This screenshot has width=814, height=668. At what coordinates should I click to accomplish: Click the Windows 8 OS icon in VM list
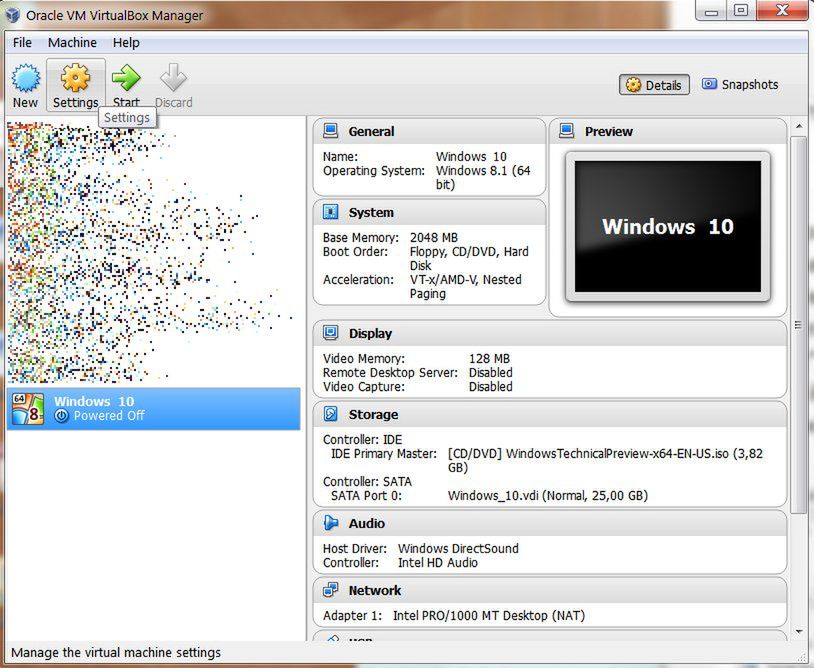(28, 408)
